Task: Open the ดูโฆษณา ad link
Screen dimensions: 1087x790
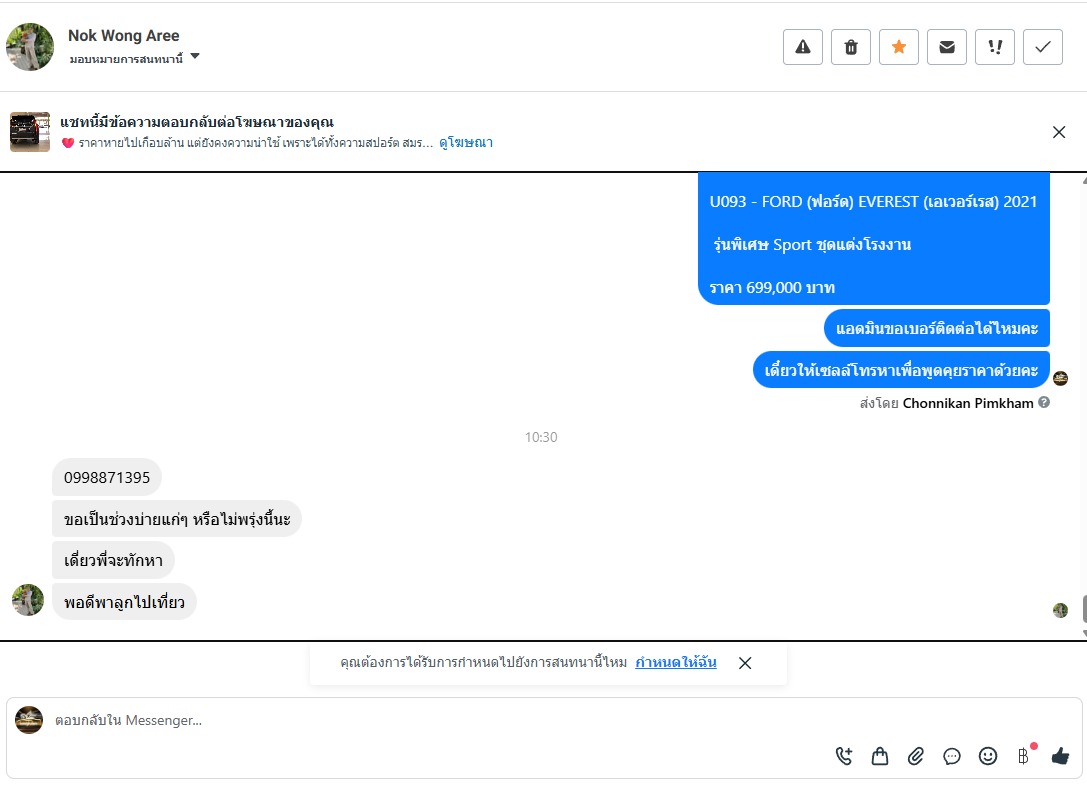Action: tap(466, 143)
